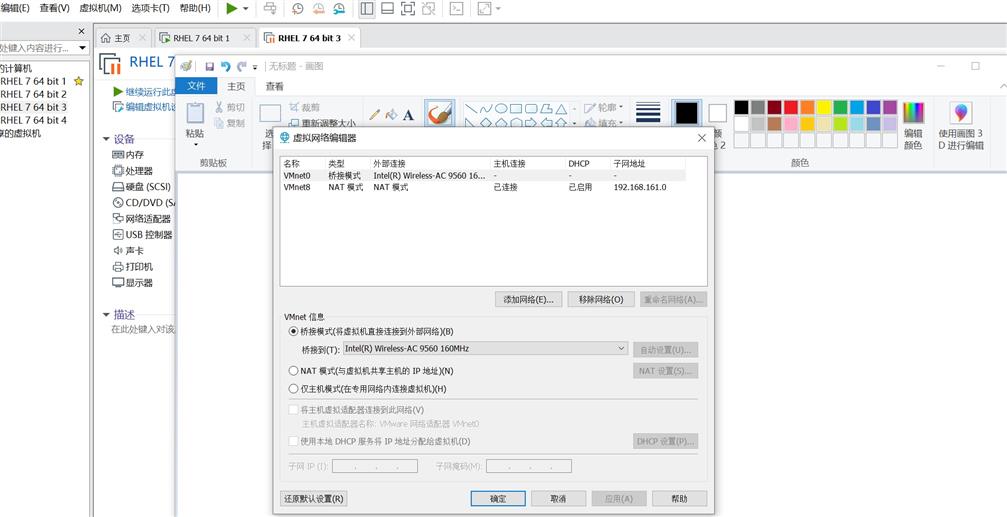This screenshot has height=517, width=1007.
Task: Select the NAT mode radio button
Action: 294,371
